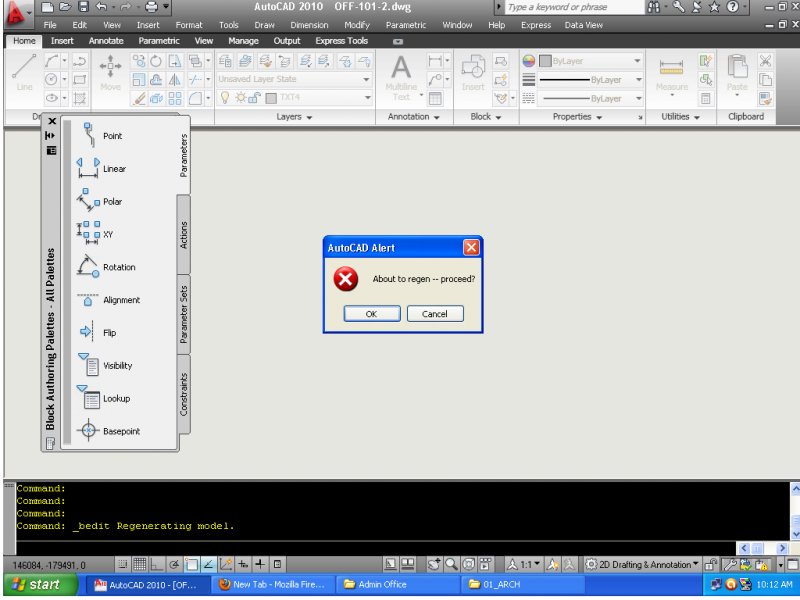The width and height of the screenshot is (800, 600).
Task: Toggle Object Snap Tracking in status bar
Action: click(x=208, y=564)
